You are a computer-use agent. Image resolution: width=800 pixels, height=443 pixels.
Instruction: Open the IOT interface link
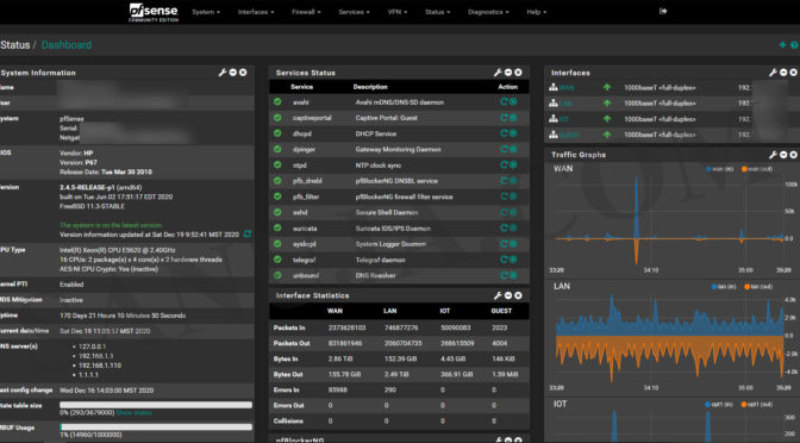[x=564, y=119]
